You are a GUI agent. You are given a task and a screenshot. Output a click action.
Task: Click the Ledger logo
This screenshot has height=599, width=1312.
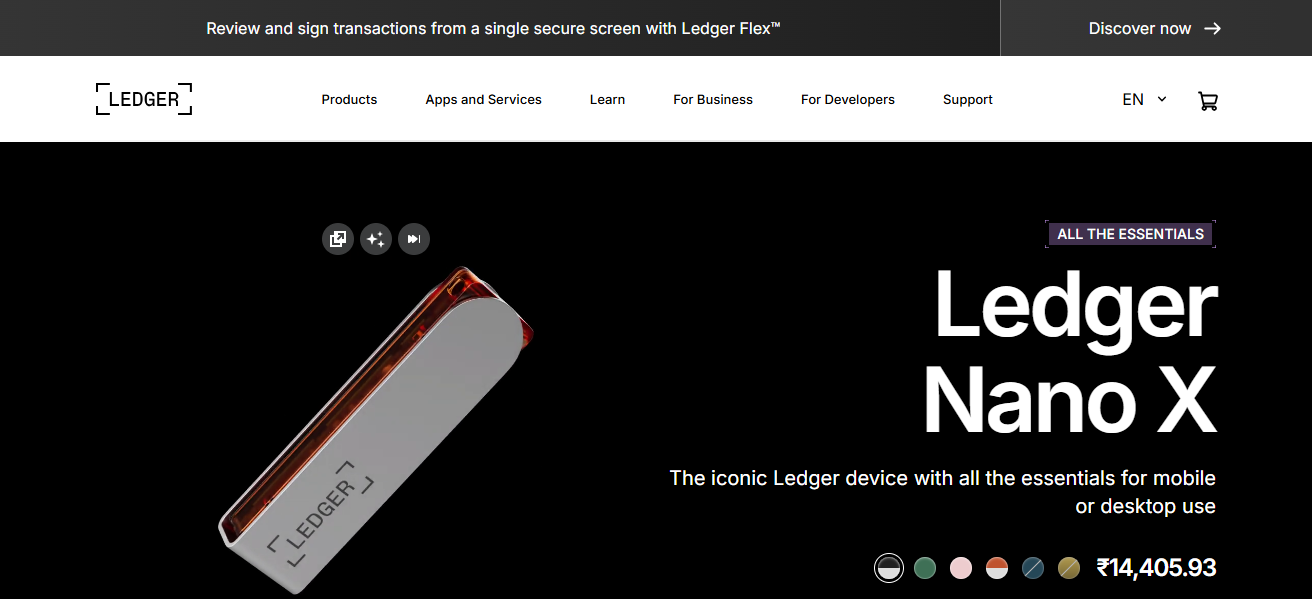(144, 99)
